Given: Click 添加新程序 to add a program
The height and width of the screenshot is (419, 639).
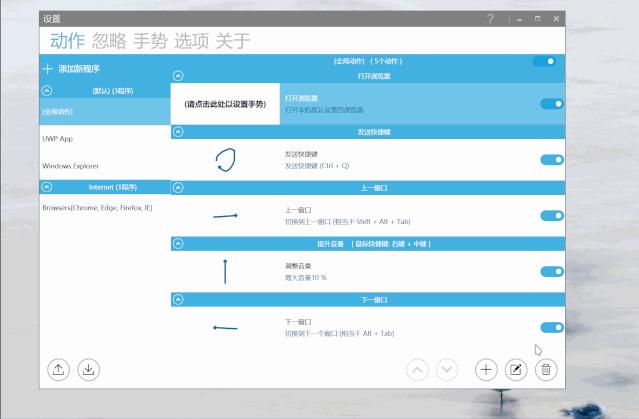Looking at the screenshot, I should (79, 69).
